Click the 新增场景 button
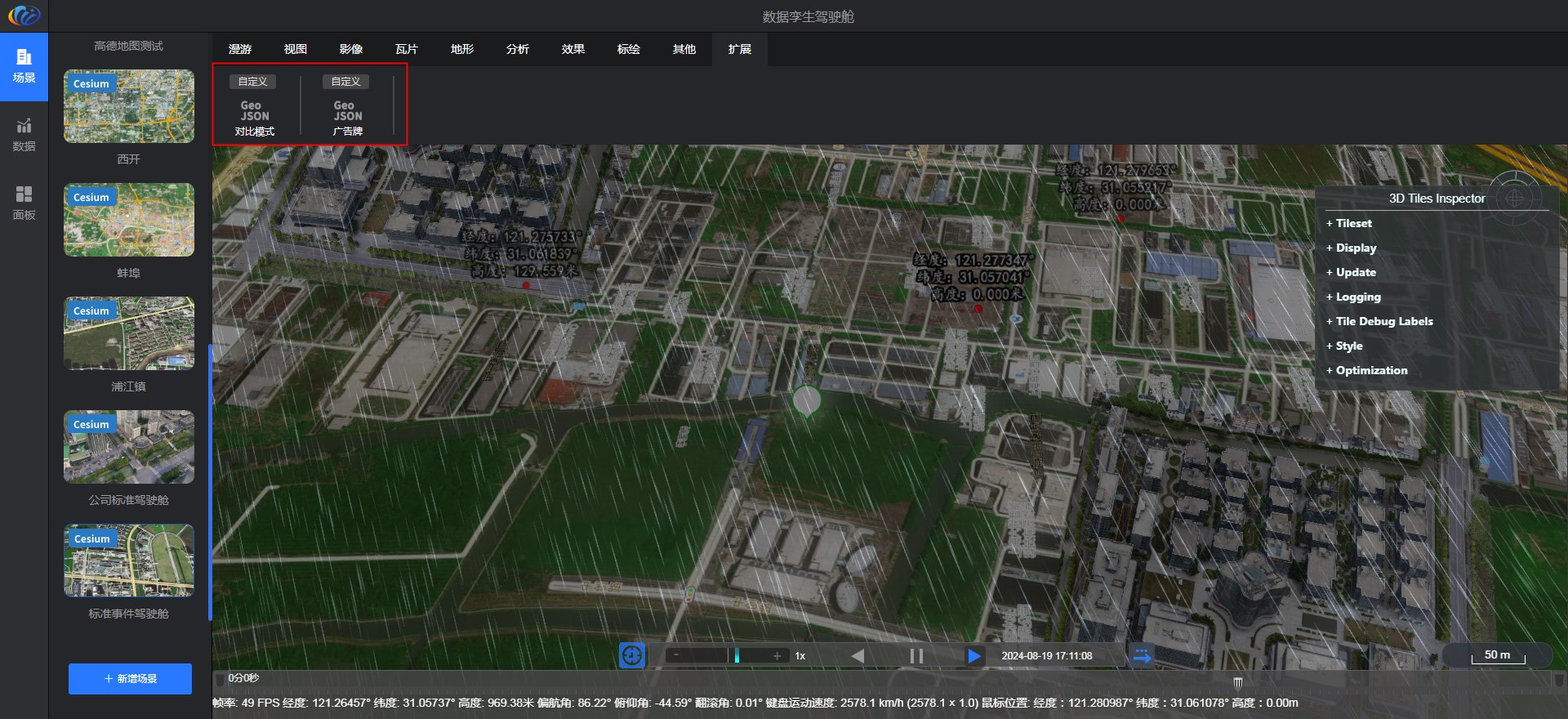Image resolution: width=1568 pixels, height=719 pixels. point(130,679)
